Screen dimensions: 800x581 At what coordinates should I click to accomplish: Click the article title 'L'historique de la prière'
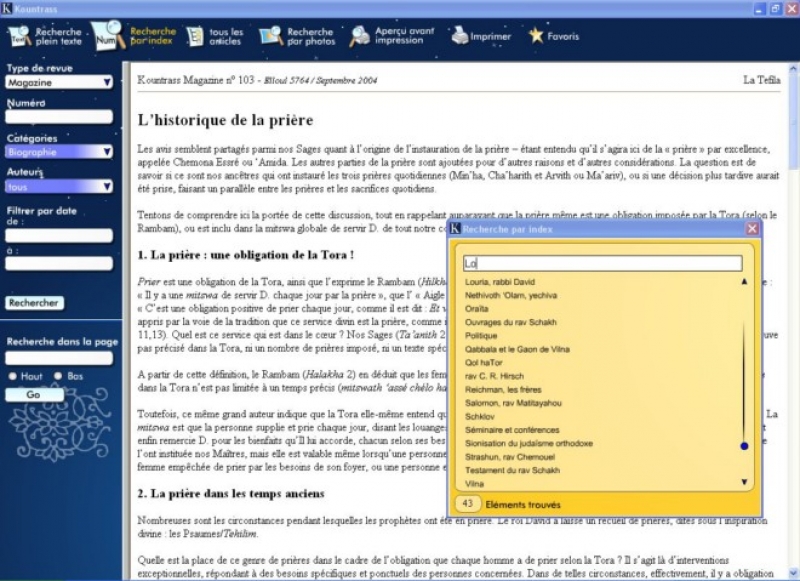225,120
